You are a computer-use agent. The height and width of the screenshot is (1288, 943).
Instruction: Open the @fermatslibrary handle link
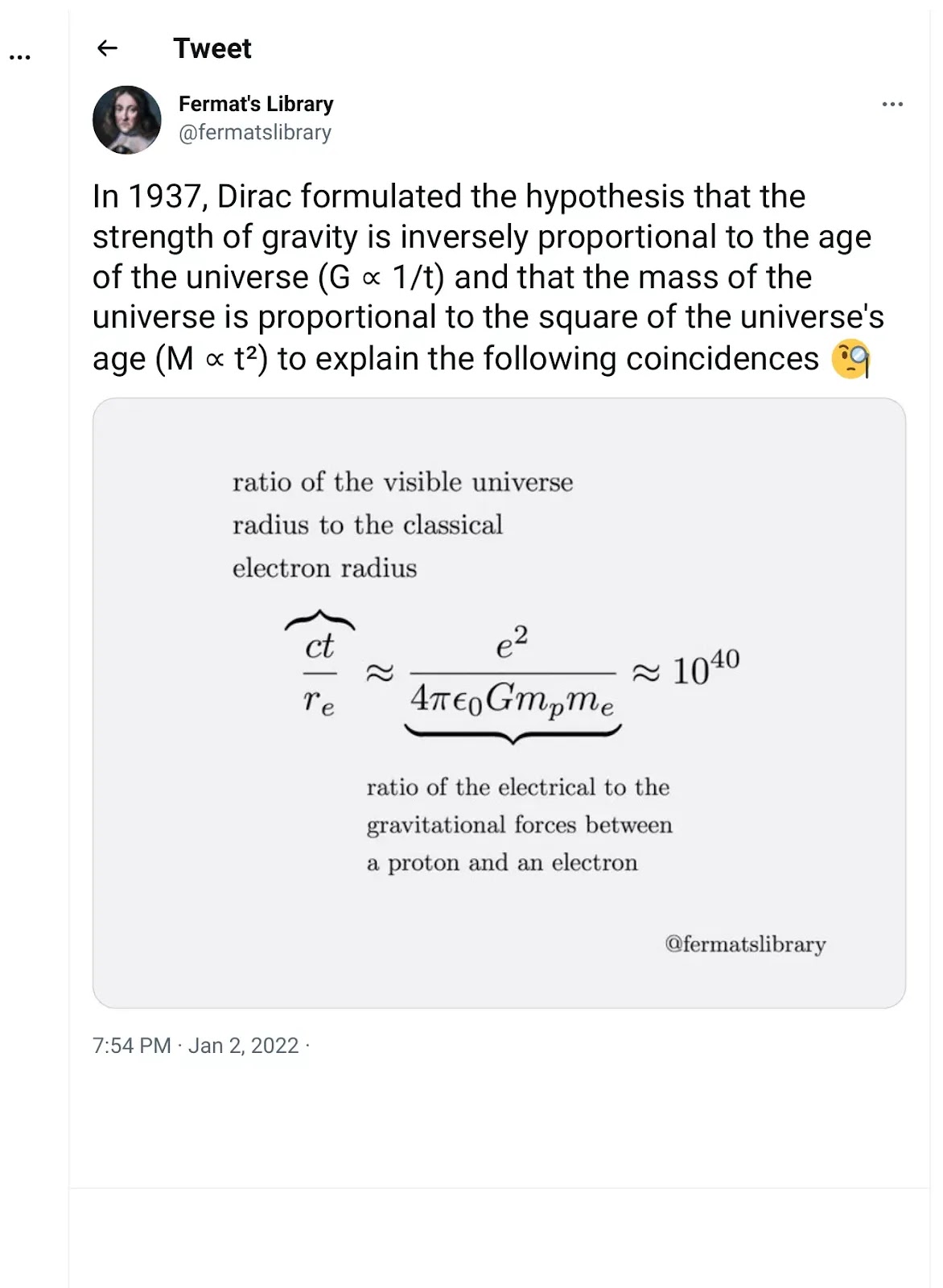tap(254, 132)
